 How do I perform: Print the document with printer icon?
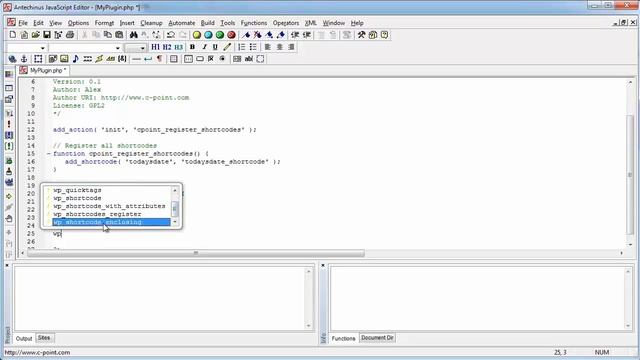(70, 35)
